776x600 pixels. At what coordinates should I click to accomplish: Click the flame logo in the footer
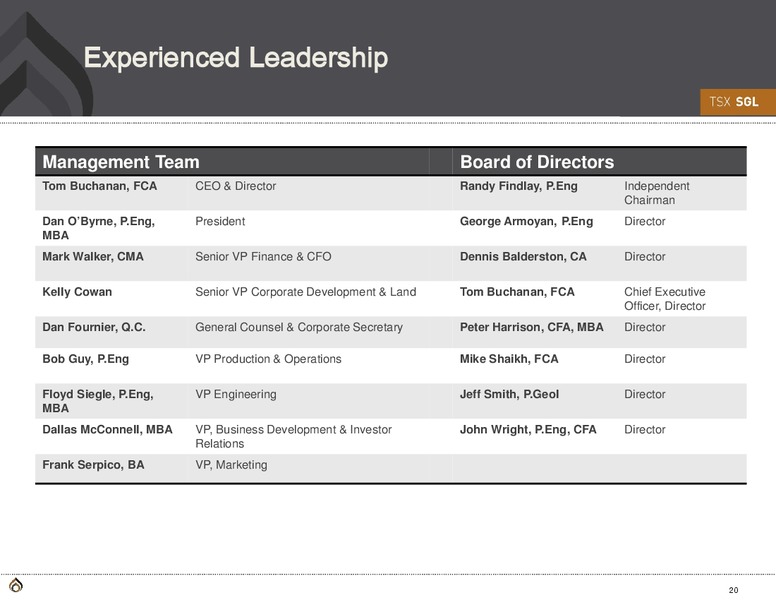point(16,585)
